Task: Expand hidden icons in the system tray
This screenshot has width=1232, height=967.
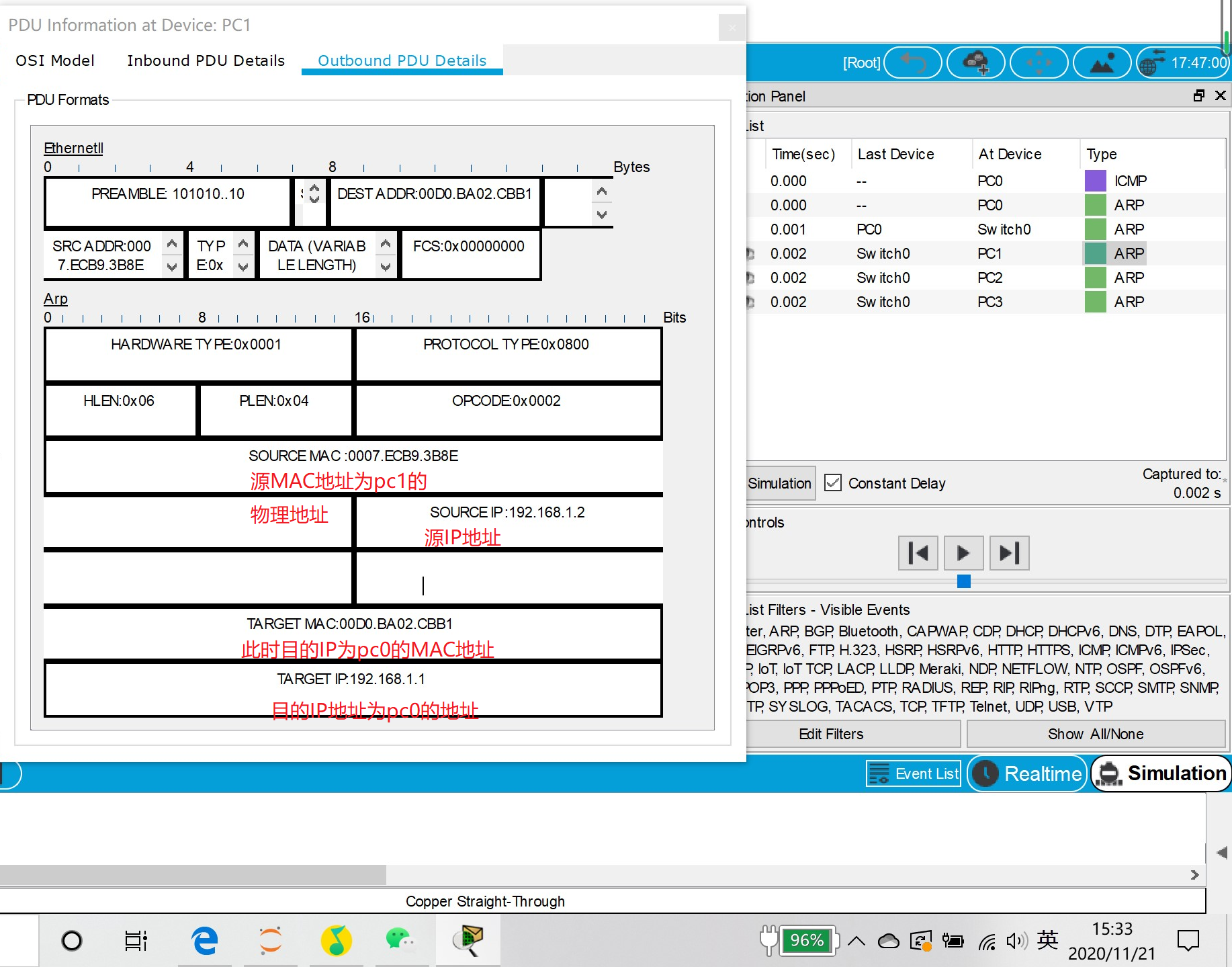Action: pos(856,939)
